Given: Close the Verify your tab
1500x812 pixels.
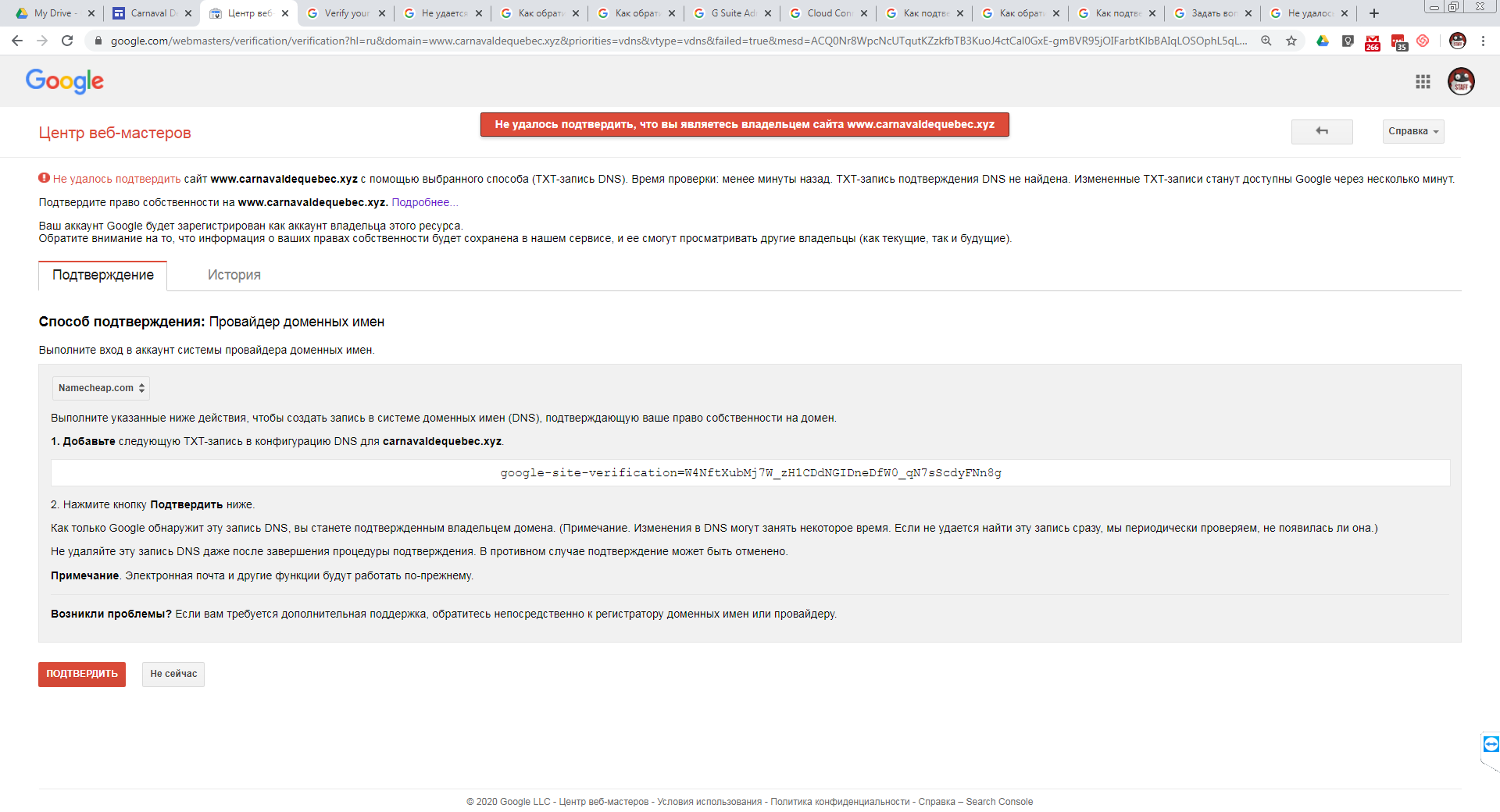Looking at the screenshot, I should tap(382, 13).
